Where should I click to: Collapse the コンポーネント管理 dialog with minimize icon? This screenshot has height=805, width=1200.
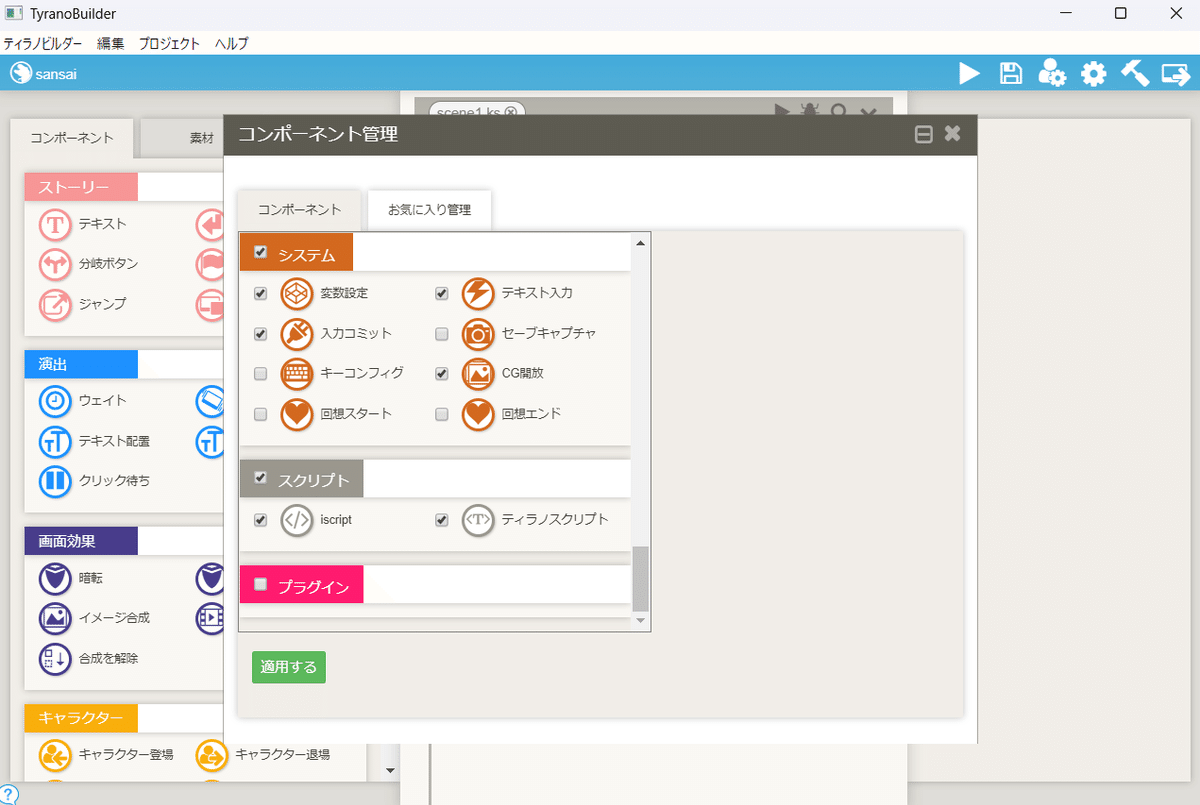(x=924, y=134)
